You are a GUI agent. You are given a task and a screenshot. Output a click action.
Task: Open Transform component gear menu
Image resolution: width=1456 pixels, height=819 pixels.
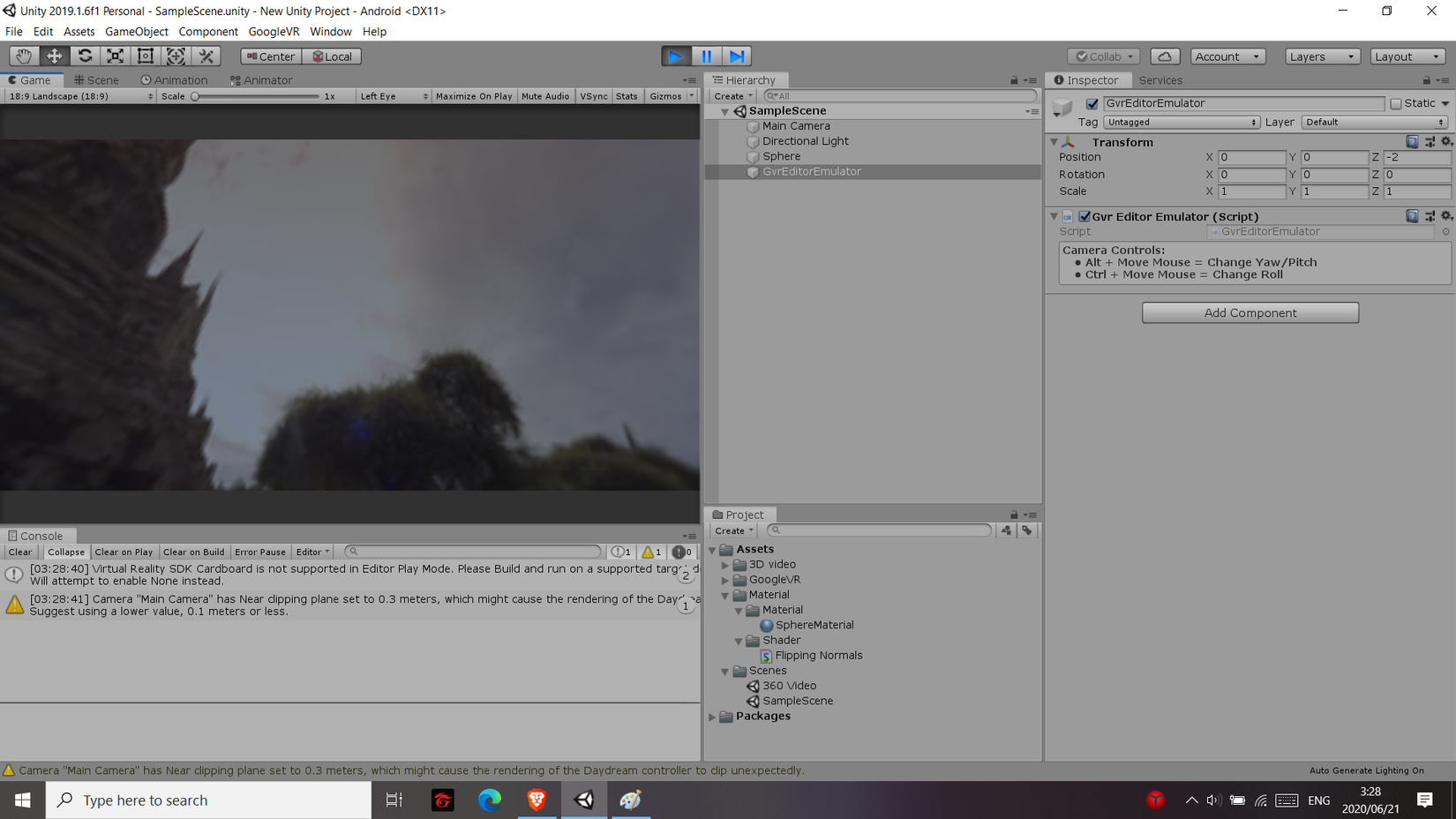(1446, 142)
